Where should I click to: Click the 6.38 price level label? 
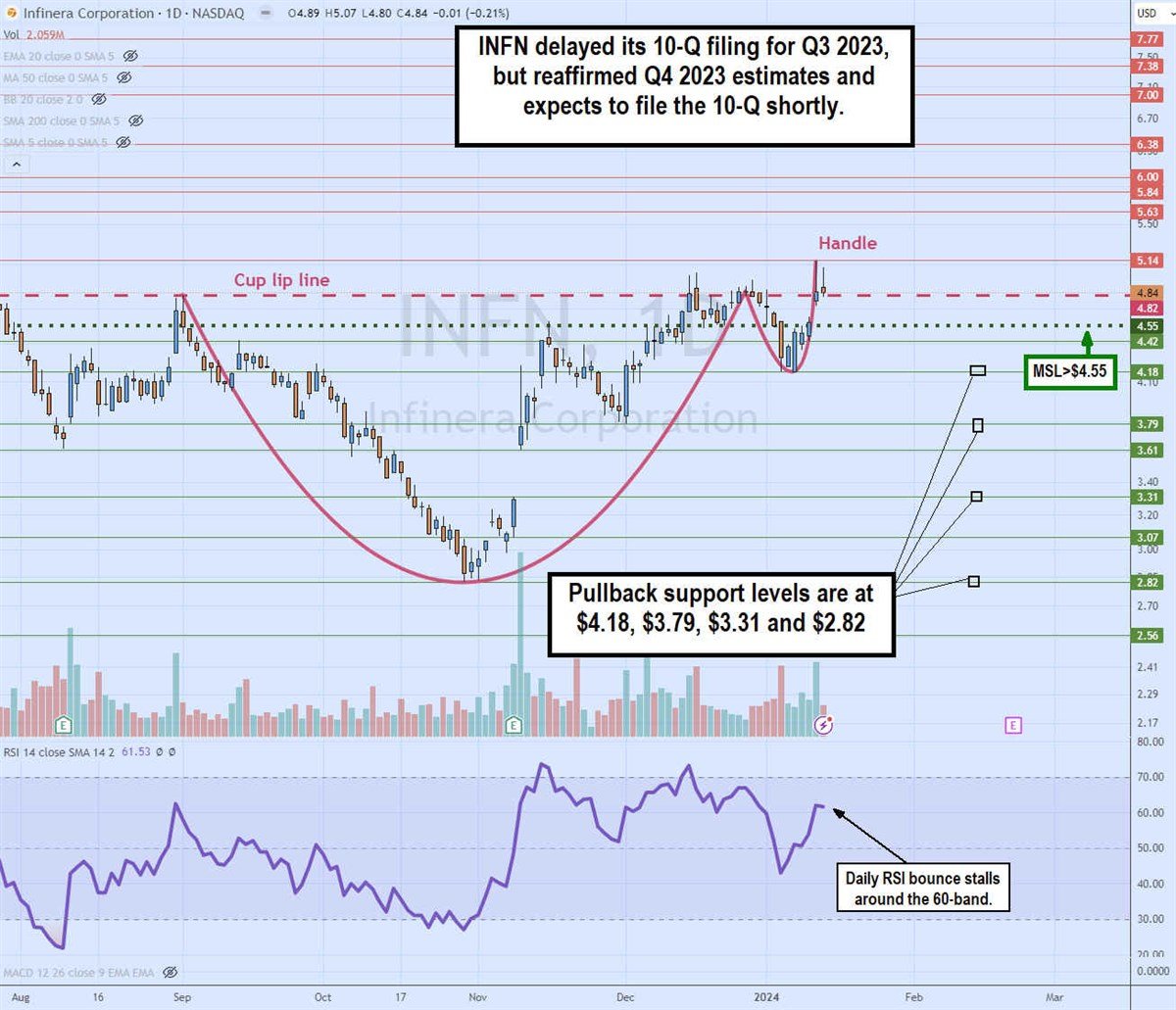pos(1147,144)
